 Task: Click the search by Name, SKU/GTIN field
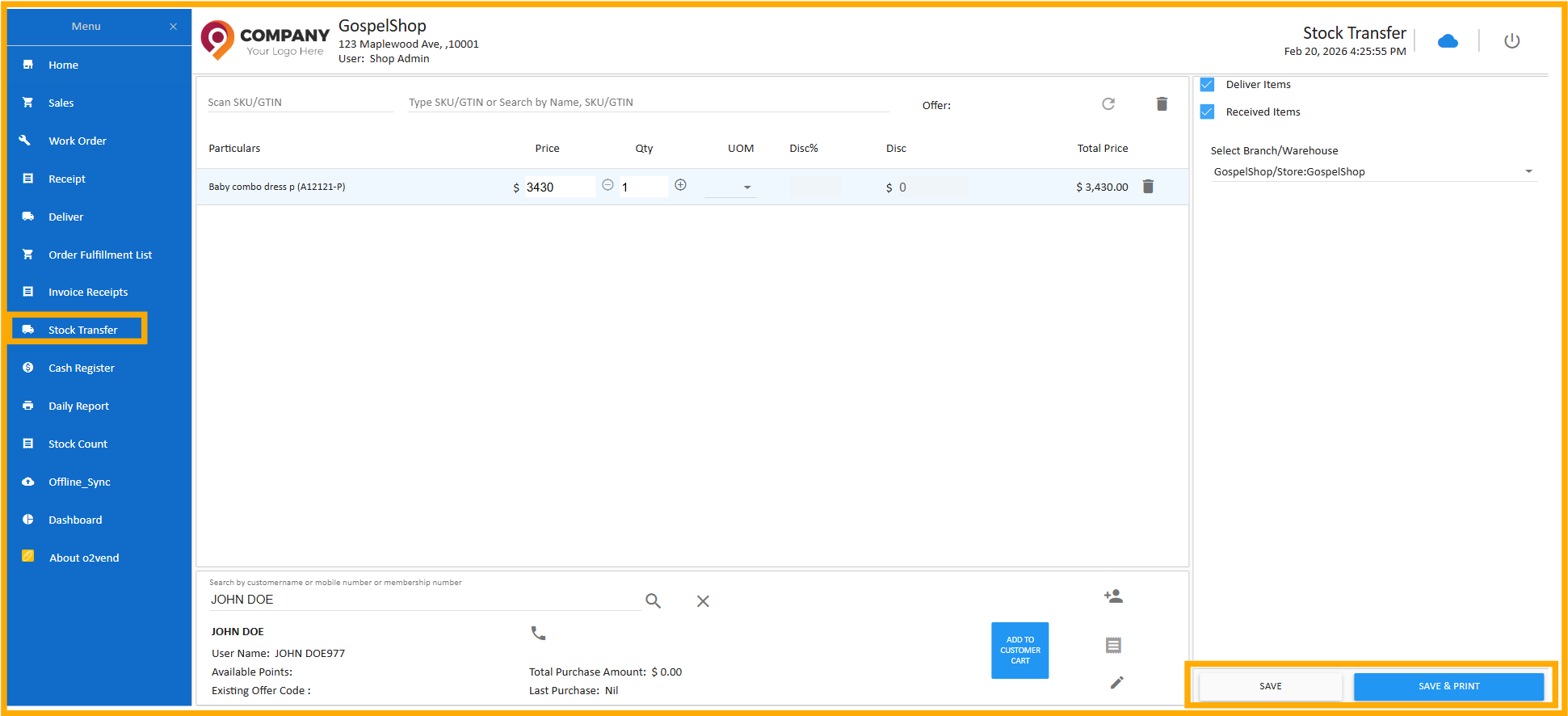[x=649, y=103]
